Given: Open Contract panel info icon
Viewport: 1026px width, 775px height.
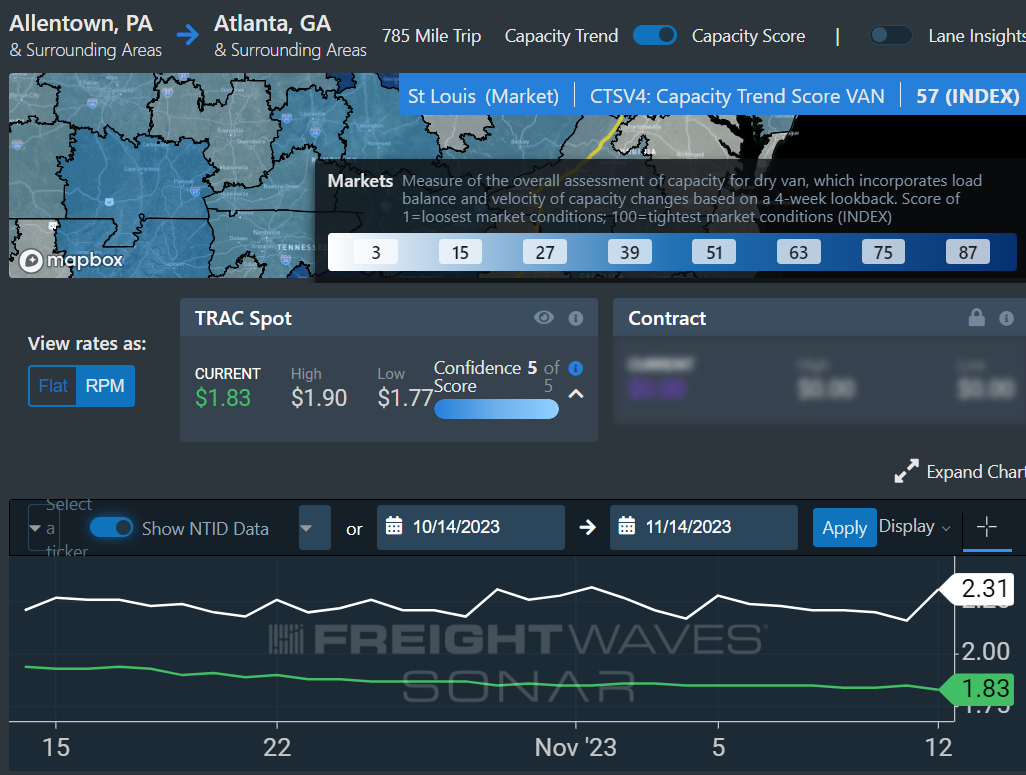Looking at the screenshot, I should [1006, 318].
